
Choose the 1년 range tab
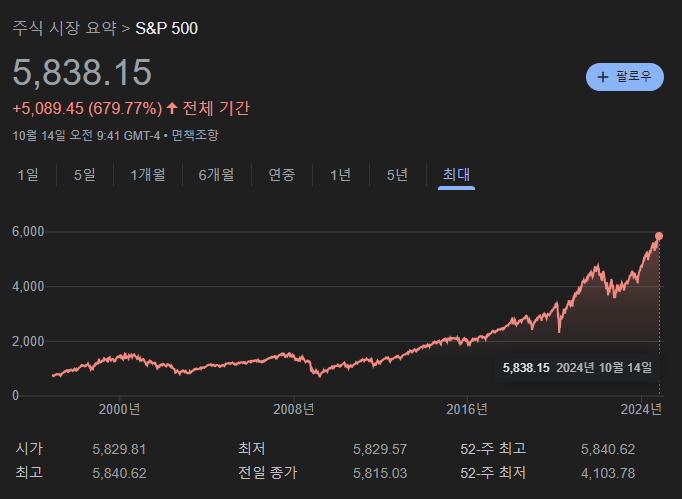[340, 175]
